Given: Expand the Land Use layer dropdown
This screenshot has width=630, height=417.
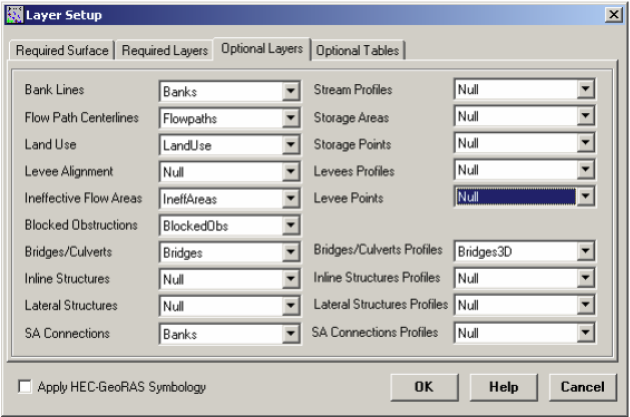Looking at the screenshot, I should 290,146.
